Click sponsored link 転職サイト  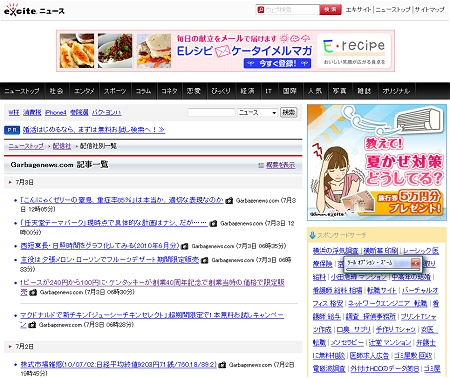(x=382, y=291)
